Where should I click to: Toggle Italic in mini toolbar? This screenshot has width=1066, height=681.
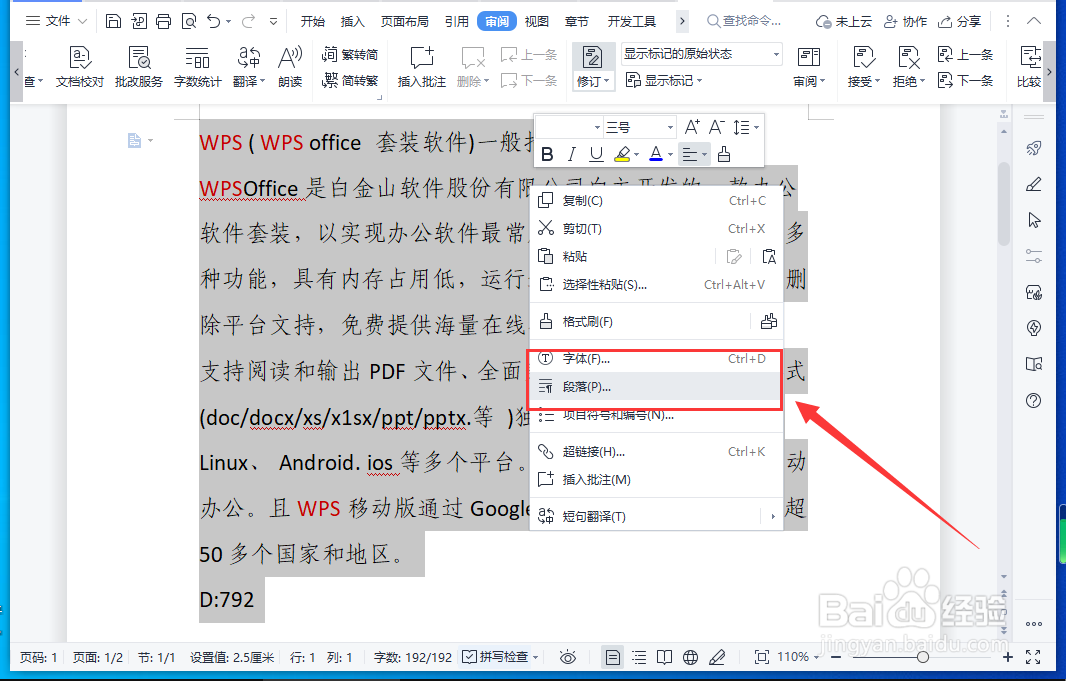(571, 155)
